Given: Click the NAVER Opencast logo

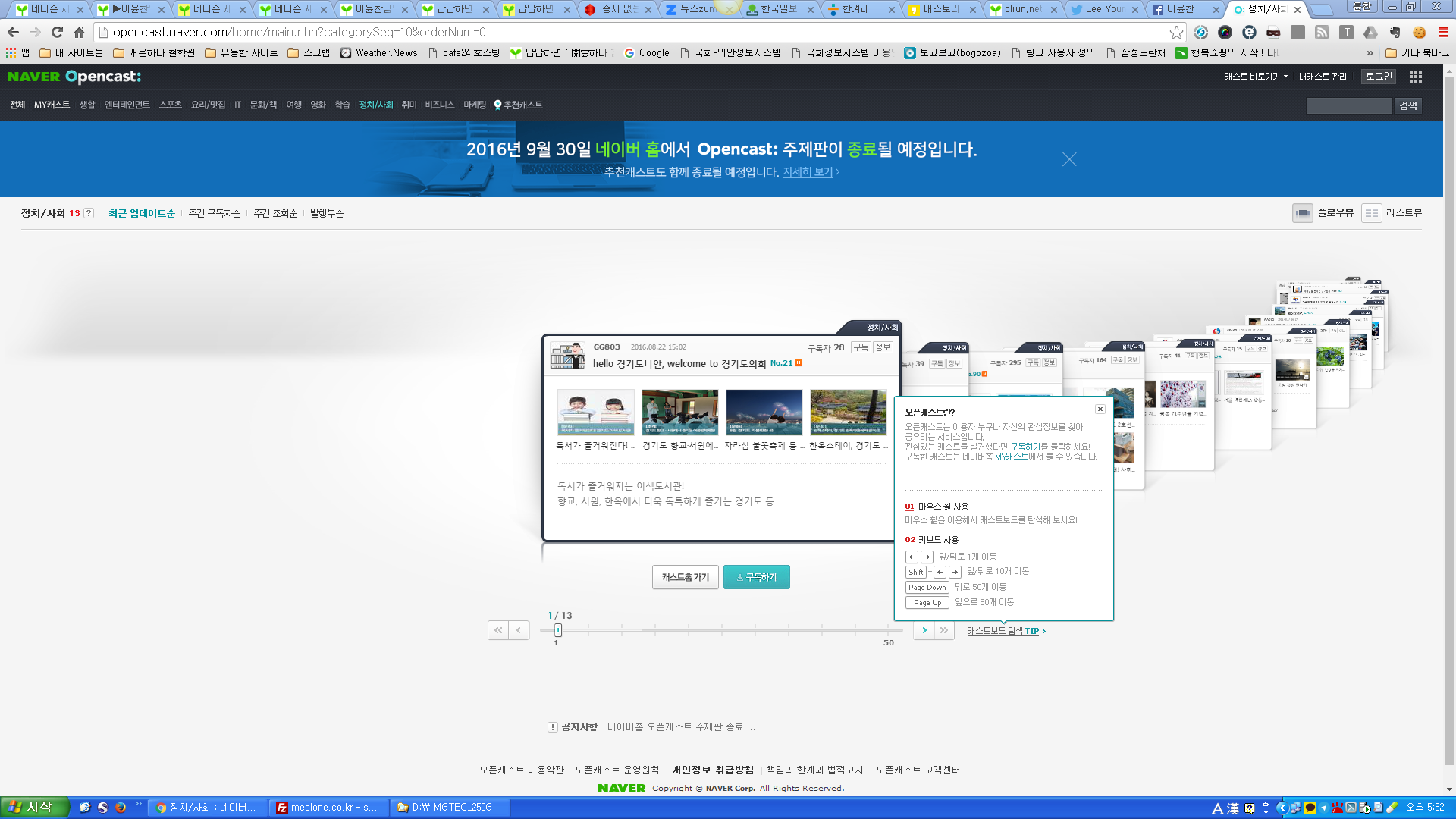Looking at the screenshot, I should tap(74, 77).
